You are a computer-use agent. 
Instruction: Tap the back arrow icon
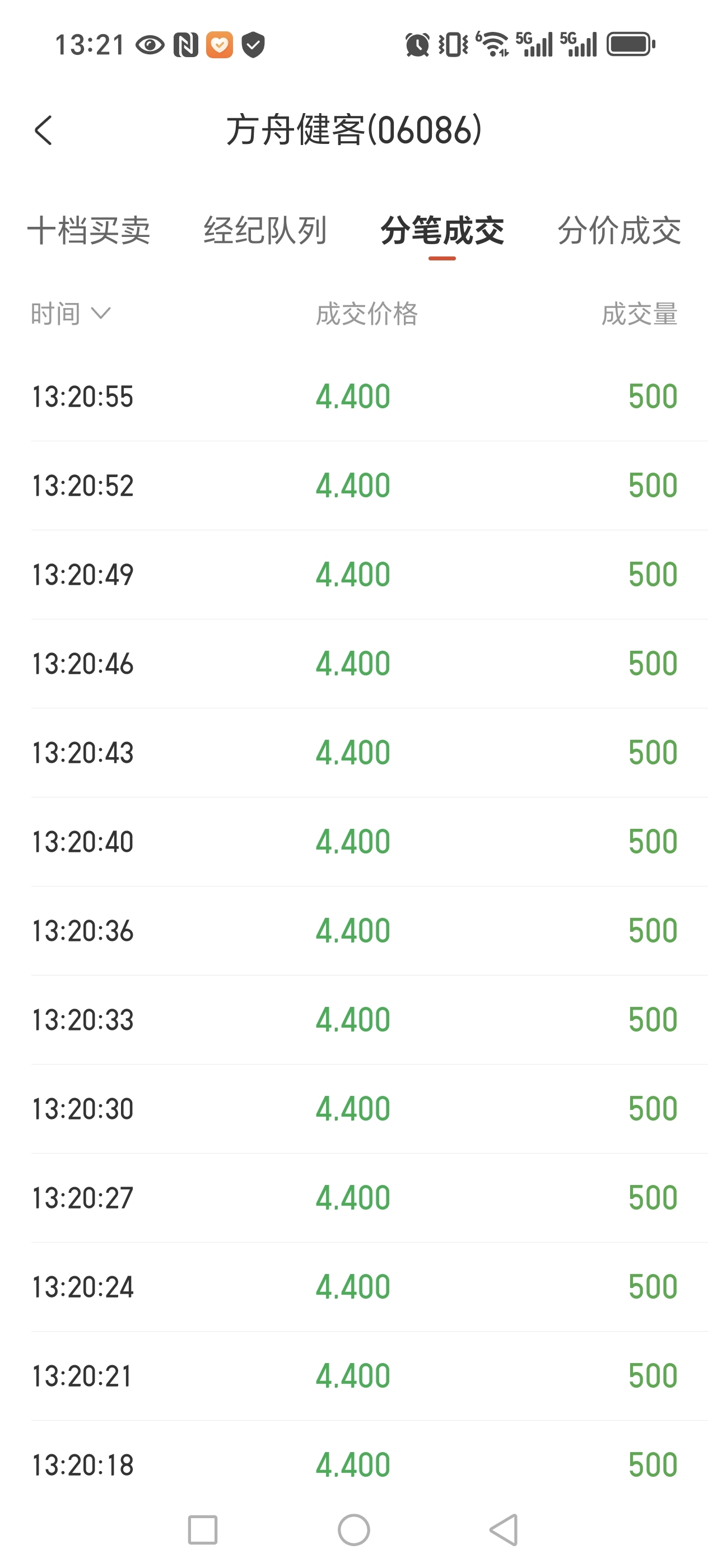click(43, 130)
